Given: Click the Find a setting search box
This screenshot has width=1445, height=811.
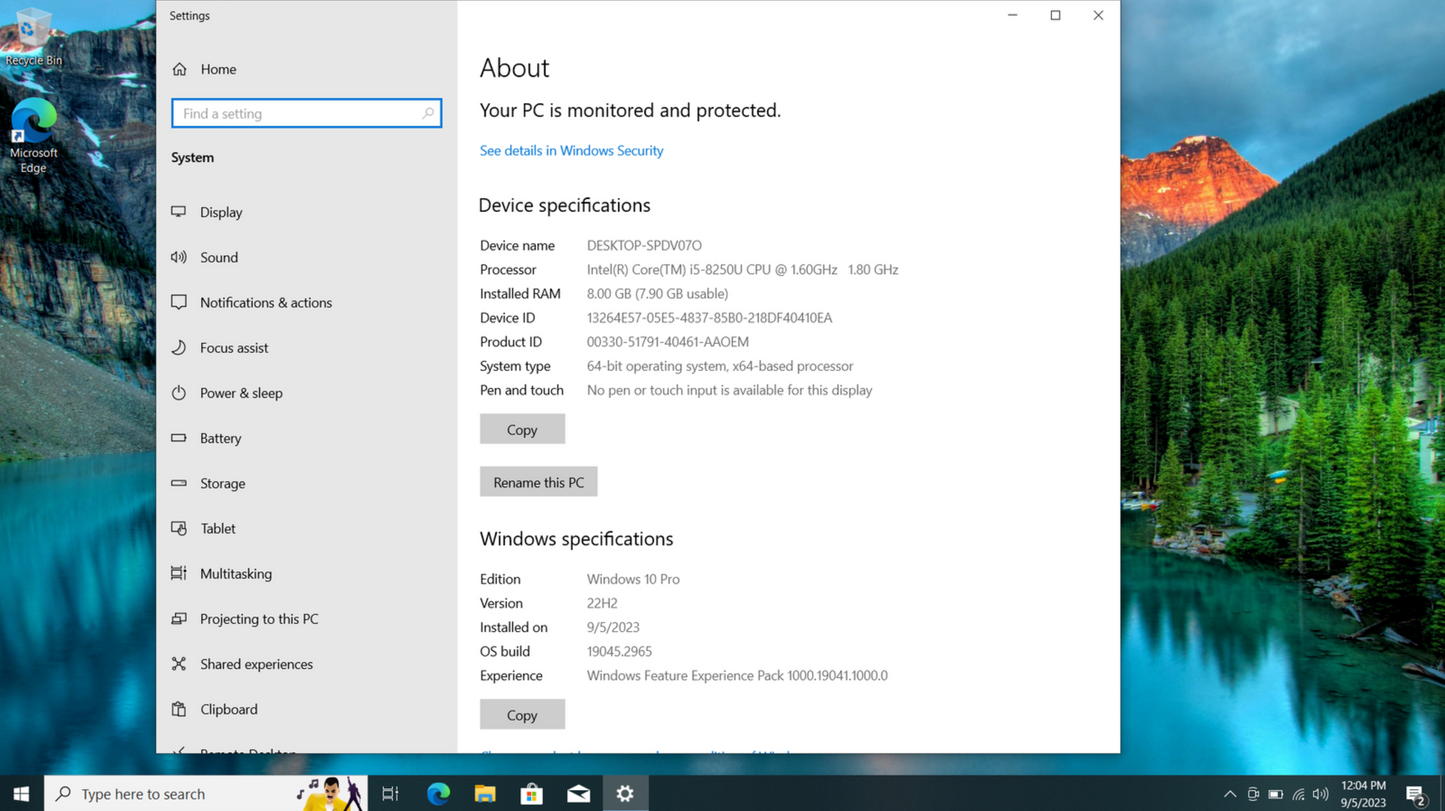Looking at the screenshot, I should (306, 113).
